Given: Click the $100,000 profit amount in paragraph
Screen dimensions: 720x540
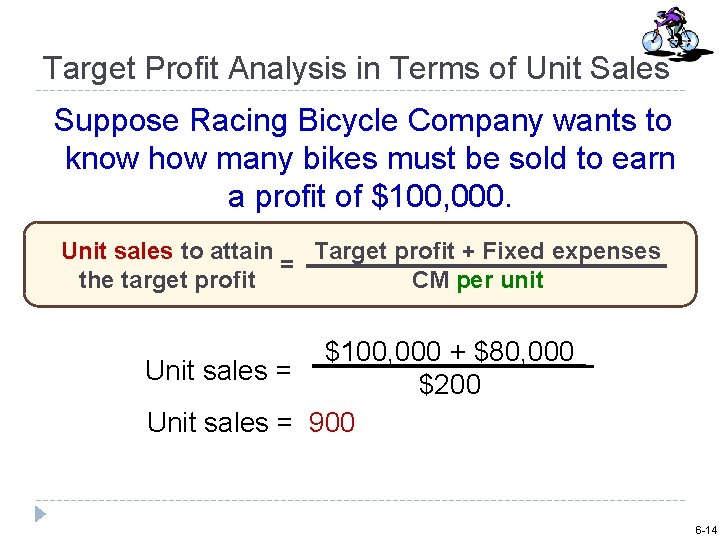Looking at the screenshot, I should point(439,196).
